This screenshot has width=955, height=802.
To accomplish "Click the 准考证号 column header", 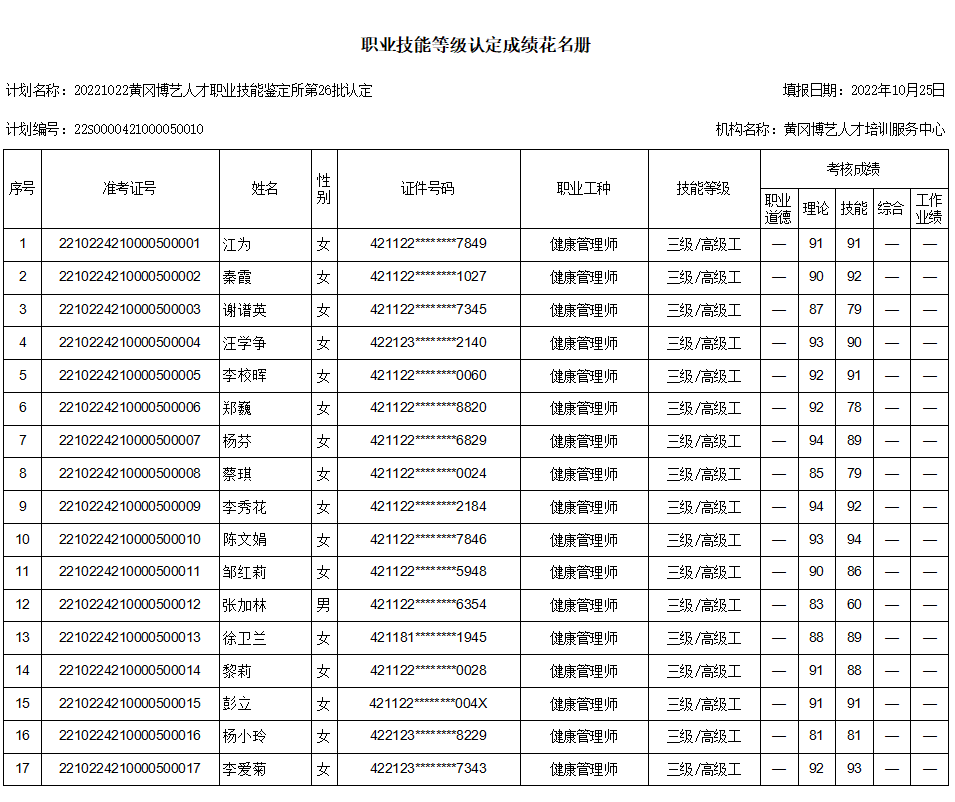I will (x=130, y=188).
